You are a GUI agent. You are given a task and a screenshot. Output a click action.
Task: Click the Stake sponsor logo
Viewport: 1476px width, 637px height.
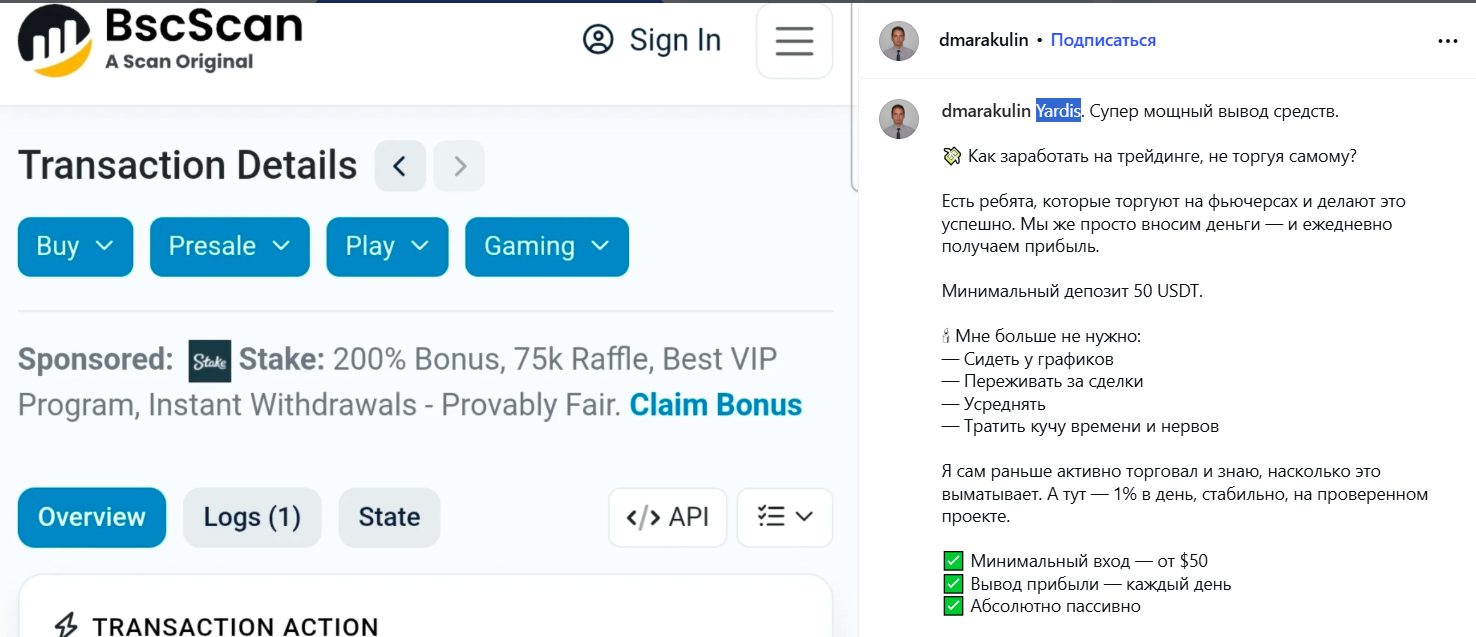point(209,361)
